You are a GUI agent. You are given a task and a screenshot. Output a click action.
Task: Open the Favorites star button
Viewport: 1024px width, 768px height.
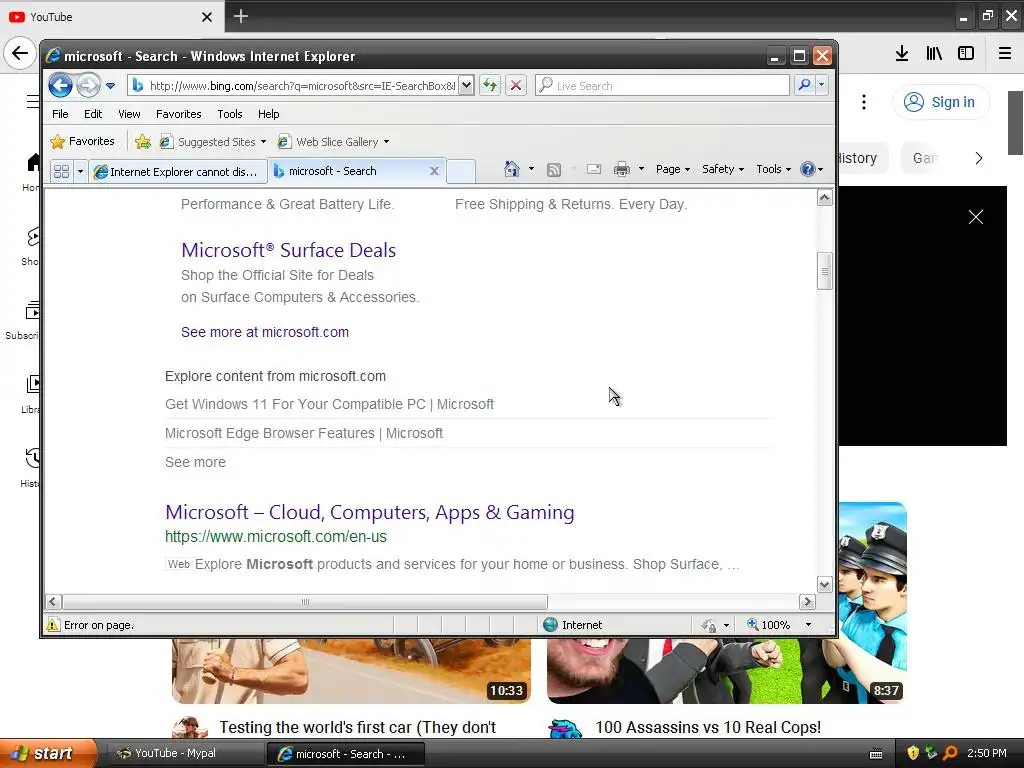click(83, 141)
